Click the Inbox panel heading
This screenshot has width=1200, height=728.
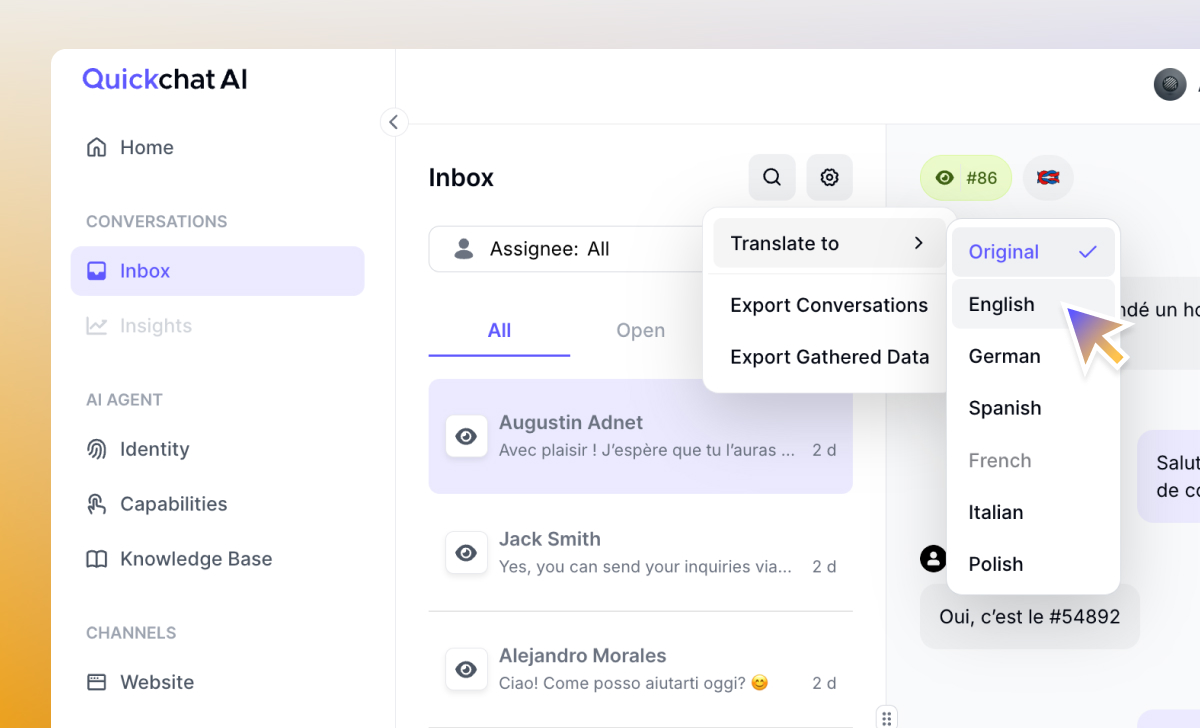click(x=461, y=177)
